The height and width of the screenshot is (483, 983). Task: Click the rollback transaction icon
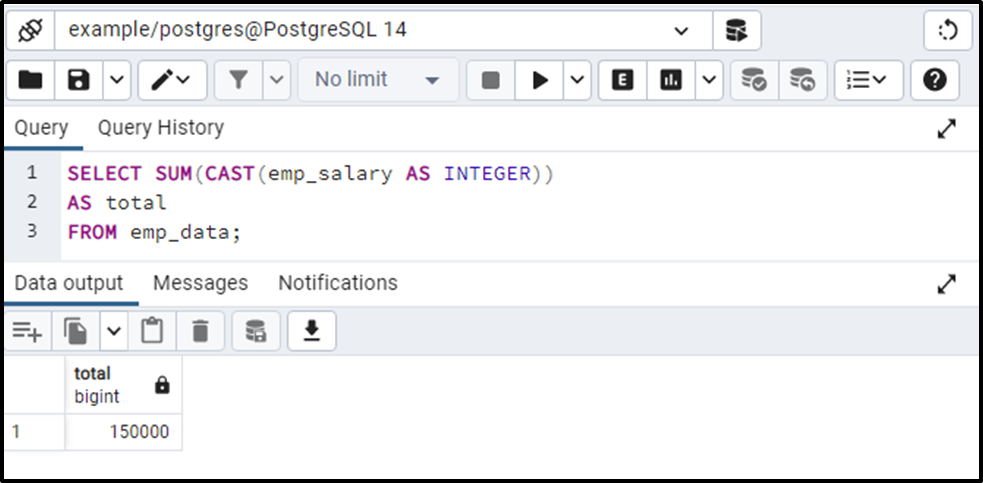coord(802,80)
